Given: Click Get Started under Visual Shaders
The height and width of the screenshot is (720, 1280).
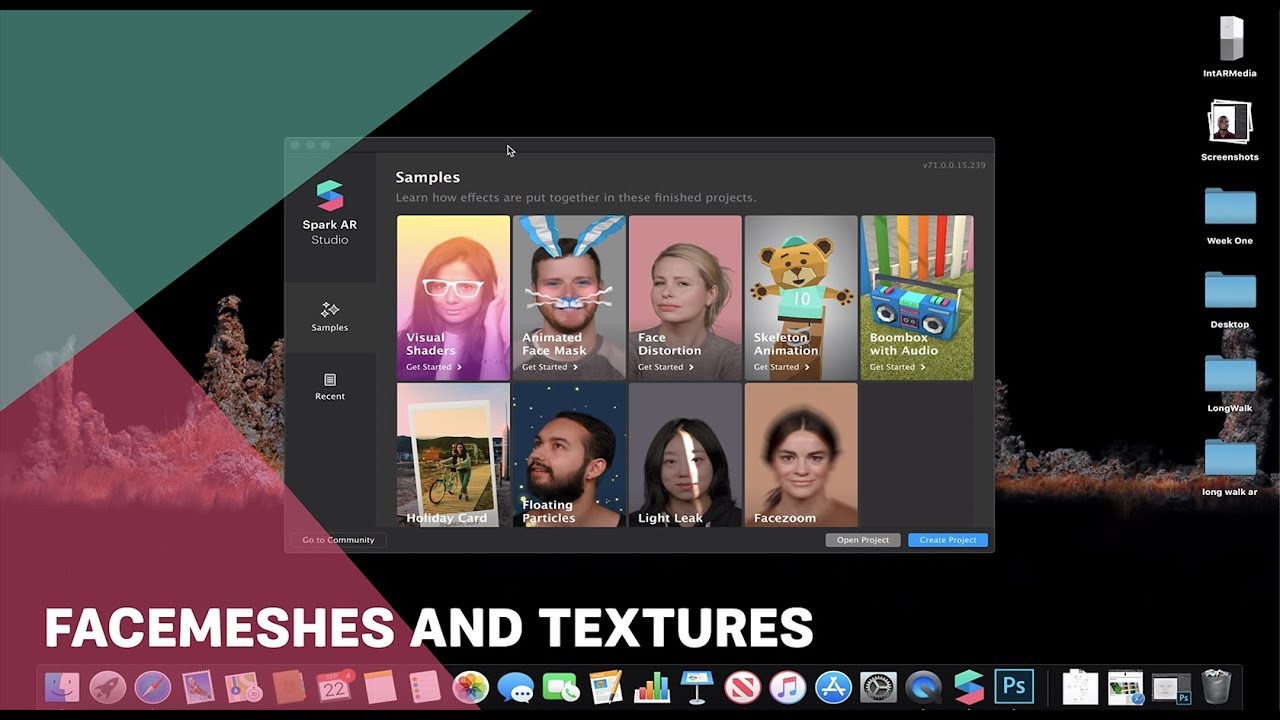Looking at the screenshot, I should point(434,367).
